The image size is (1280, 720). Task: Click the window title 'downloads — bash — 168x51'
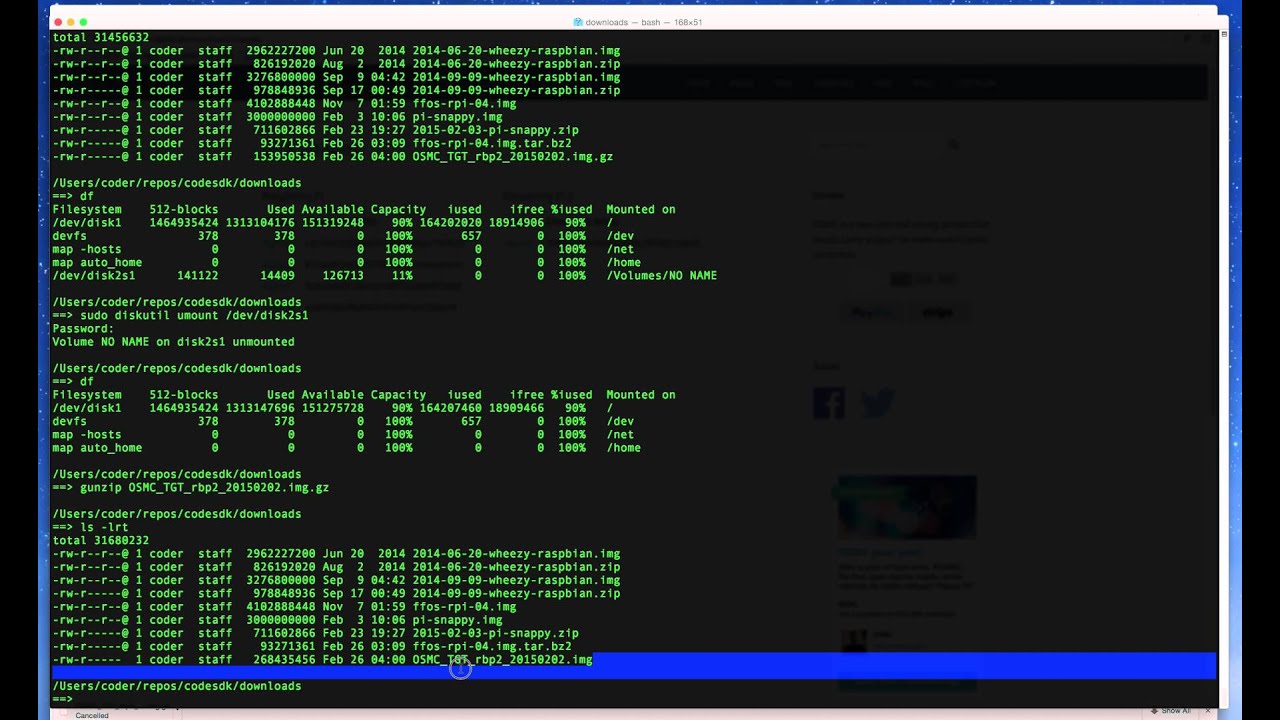[x=644, y=22]
